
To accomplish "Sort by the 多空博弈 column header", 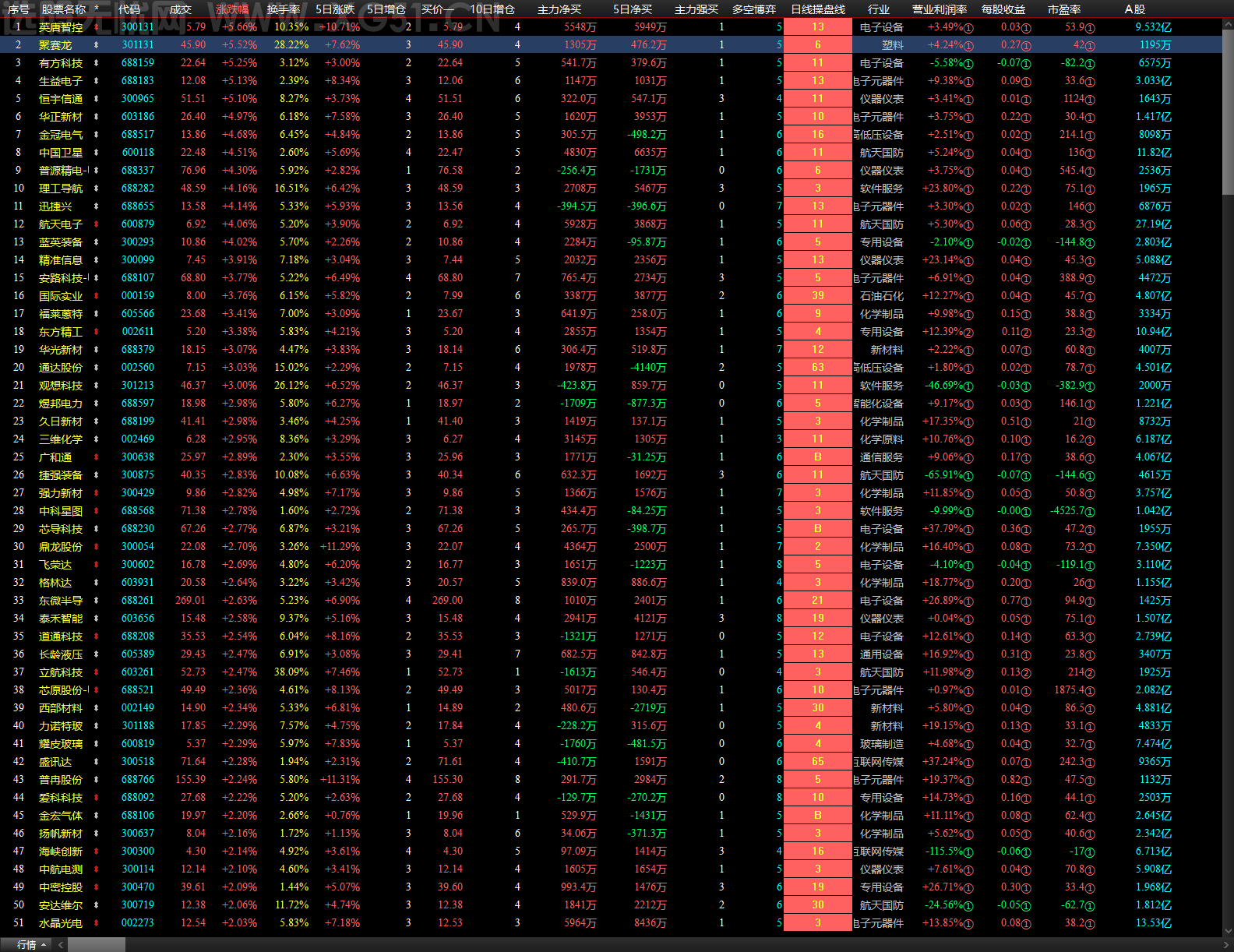I will (x=754, y=9).
